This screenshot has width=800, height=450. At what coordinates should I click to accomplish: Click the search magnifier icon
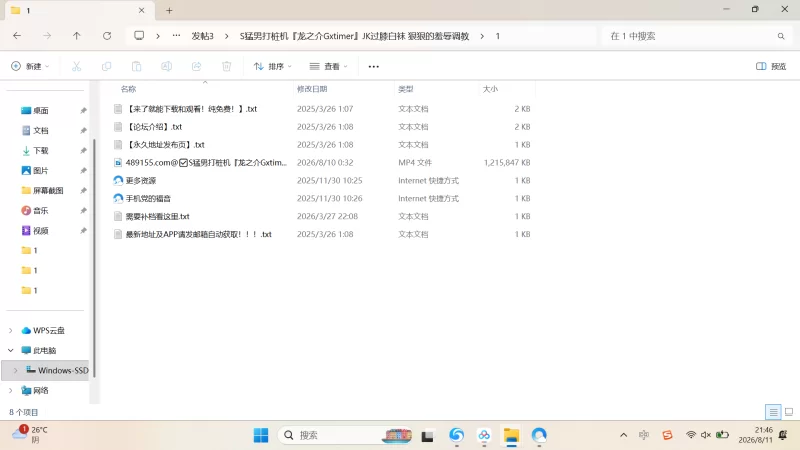click(x=781, y=36)
